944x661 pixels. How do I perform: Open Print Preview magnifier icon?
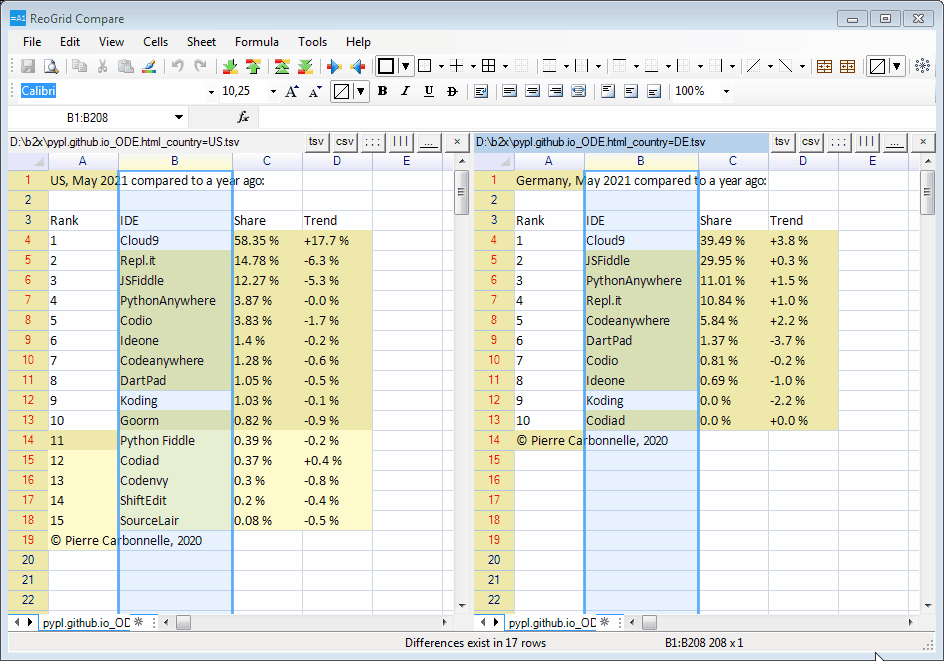[51, 66]
